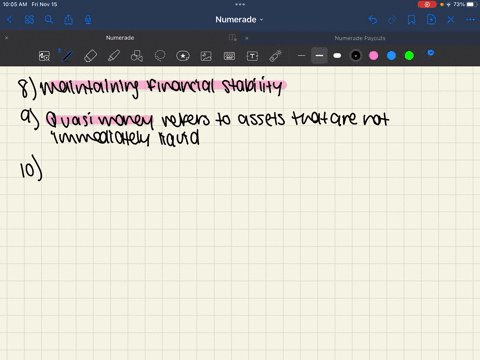The image size is (480, 360).
Task: Open the elements sticker tool
Action: (x=183, y=56)
